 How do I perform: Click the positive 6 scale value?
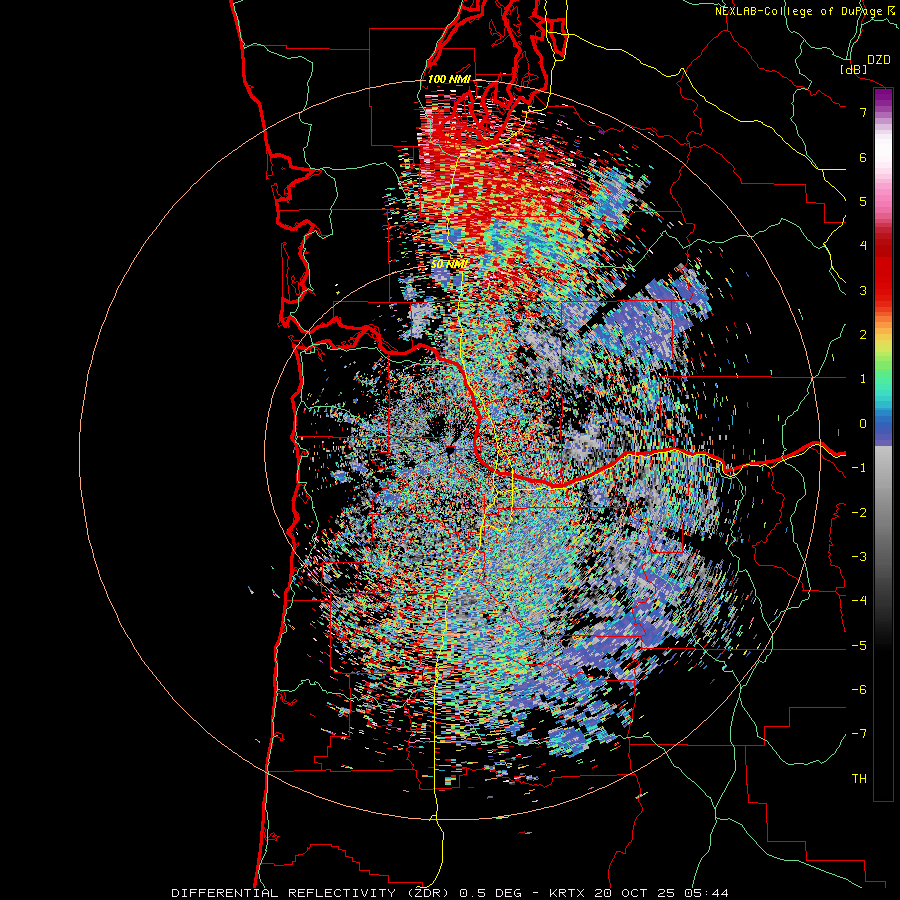click(863, 157)
